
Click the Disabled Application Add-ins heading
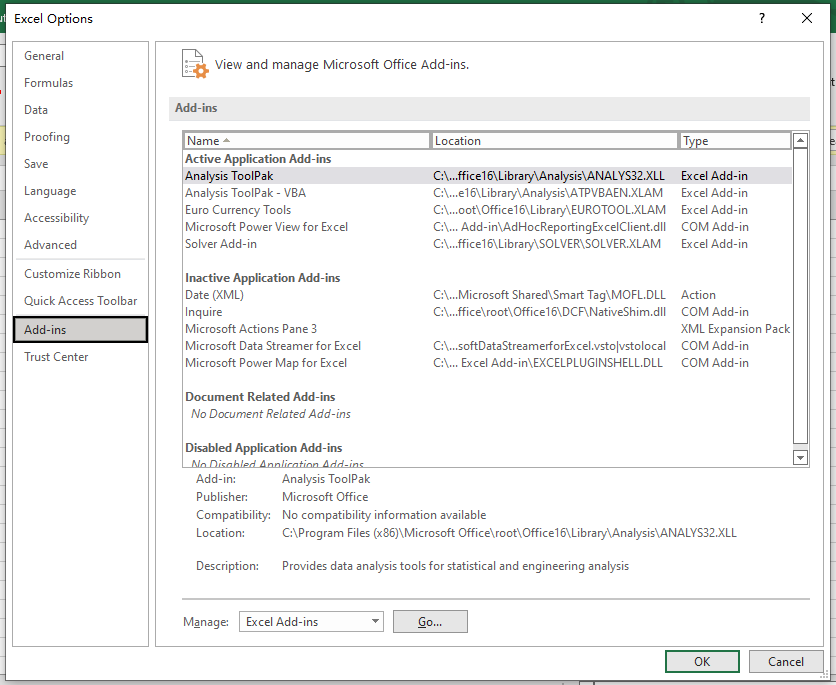(264, 448)
